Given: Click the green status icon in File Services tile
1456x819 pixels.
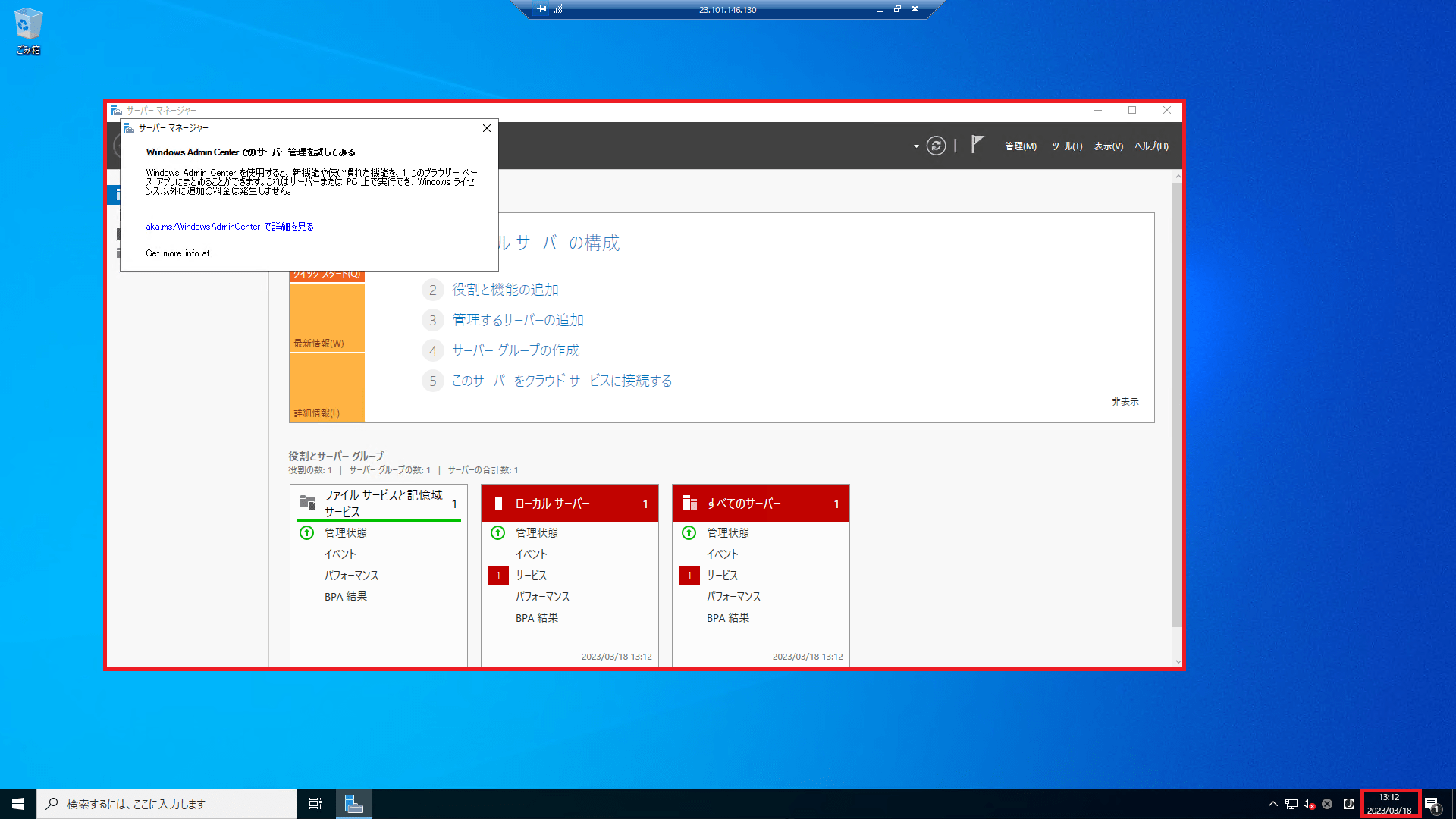Looking at the screenshot, I should click(x=306, y=532).
